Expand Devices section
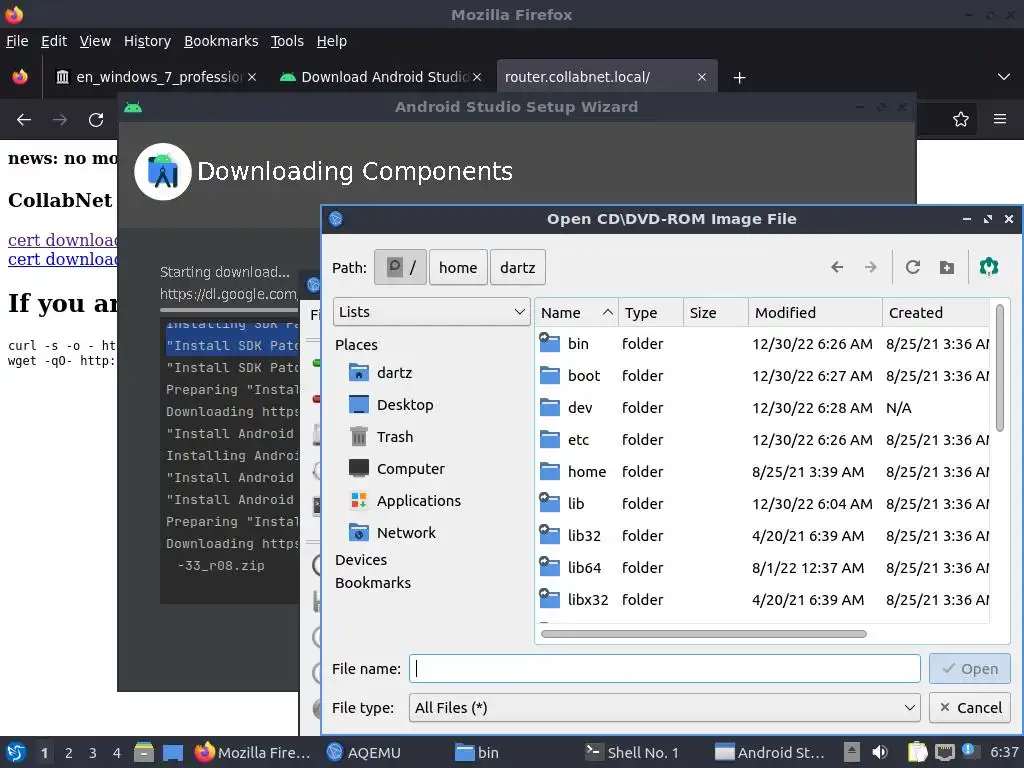The width and height of the screenshot is (1024, 768). click(361, 560)
